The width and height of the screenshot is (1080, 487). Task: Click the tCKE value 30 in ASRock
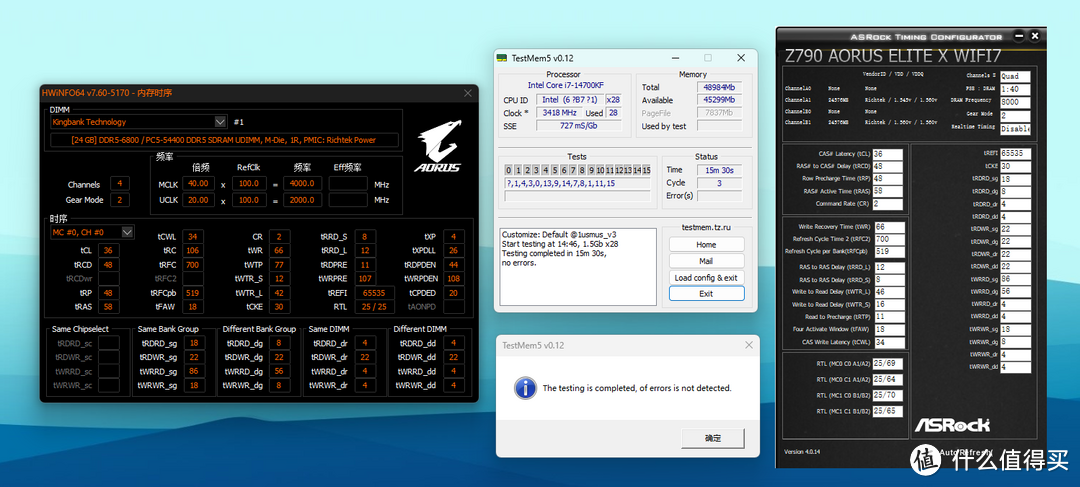coord(1015,166)
